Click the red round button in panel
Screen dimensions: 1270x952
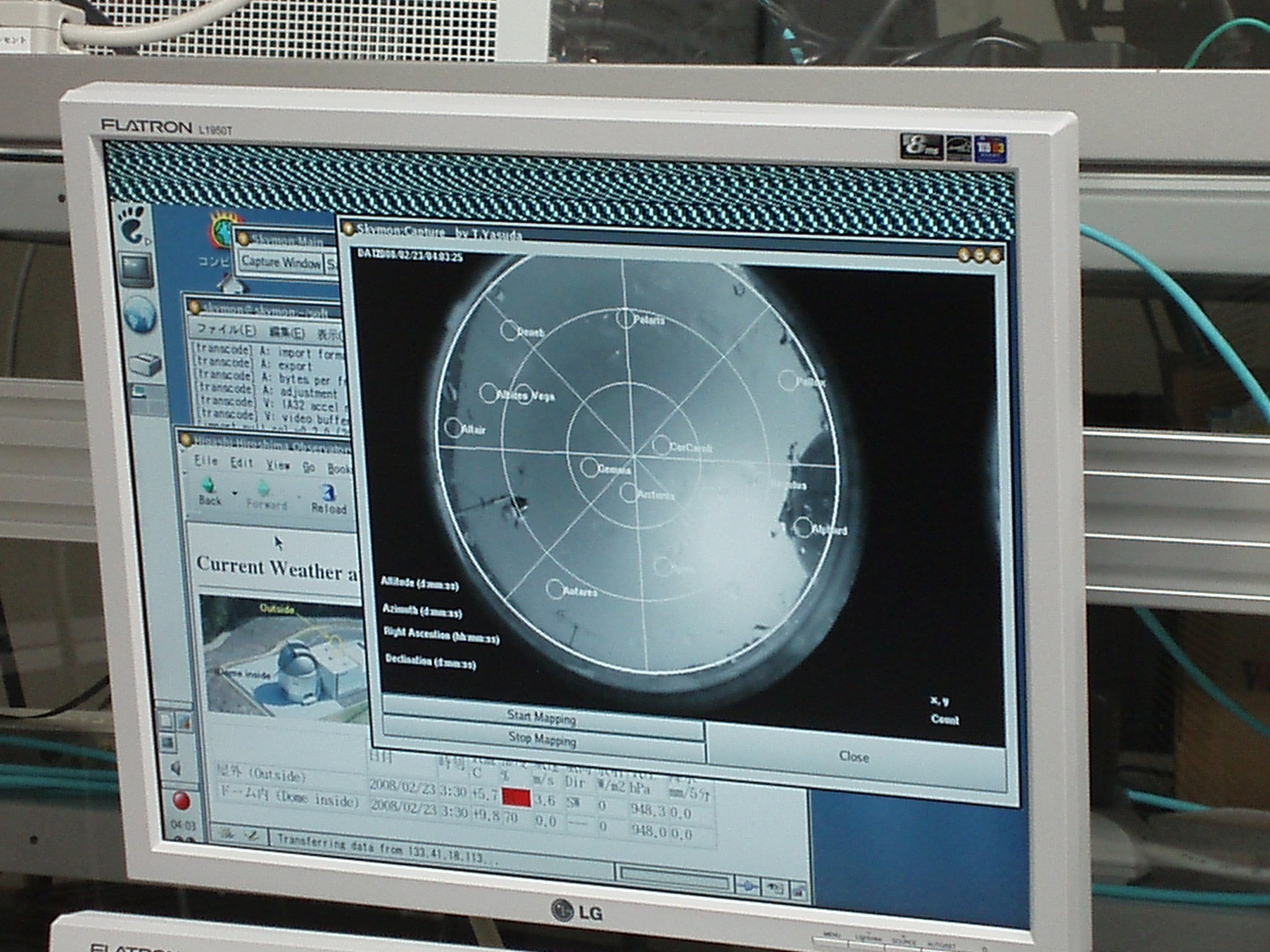[182, 801]
